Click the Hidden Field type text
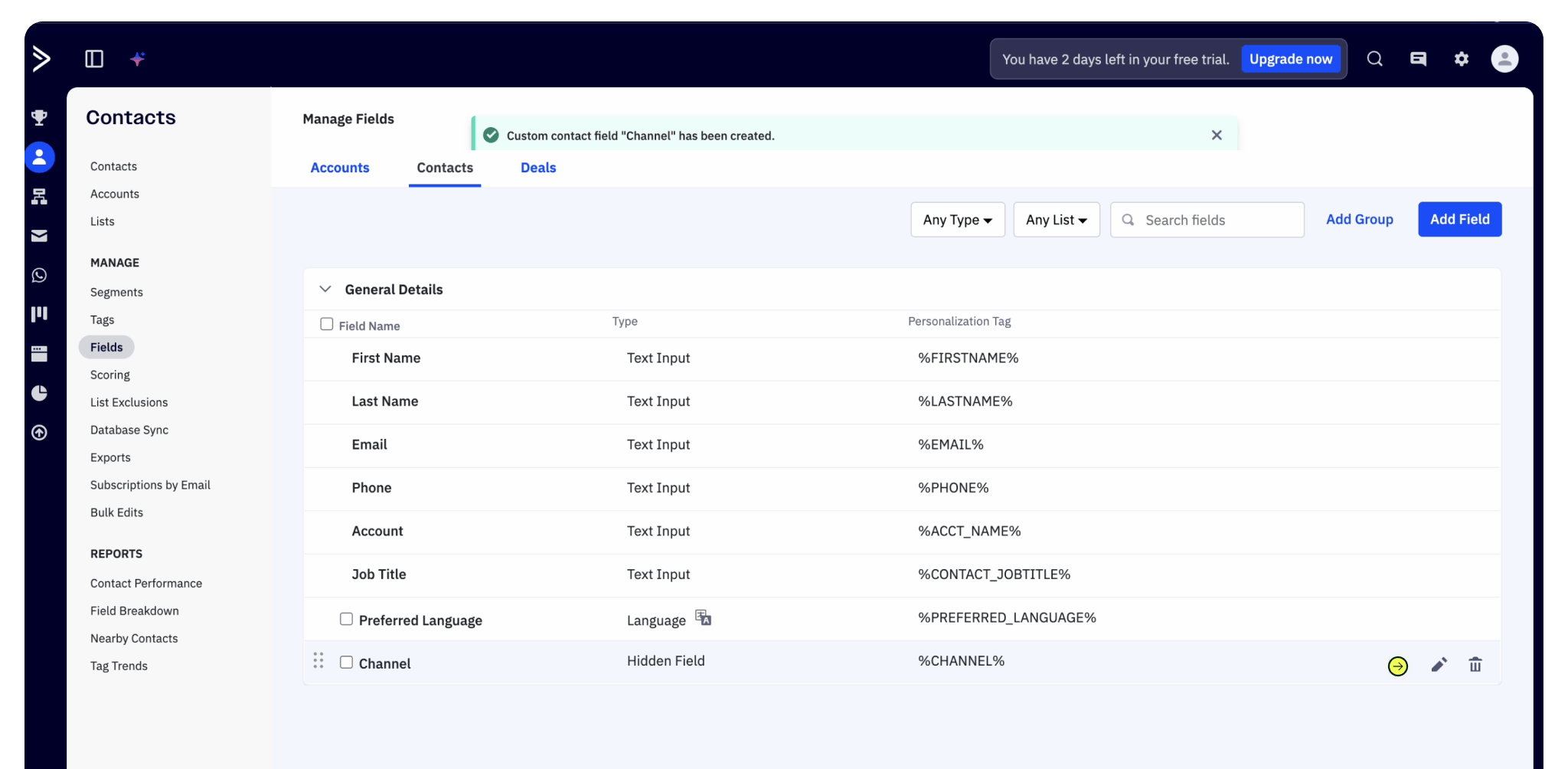The height and width of the screenshot is (769, 1568). tap(666, 660)
